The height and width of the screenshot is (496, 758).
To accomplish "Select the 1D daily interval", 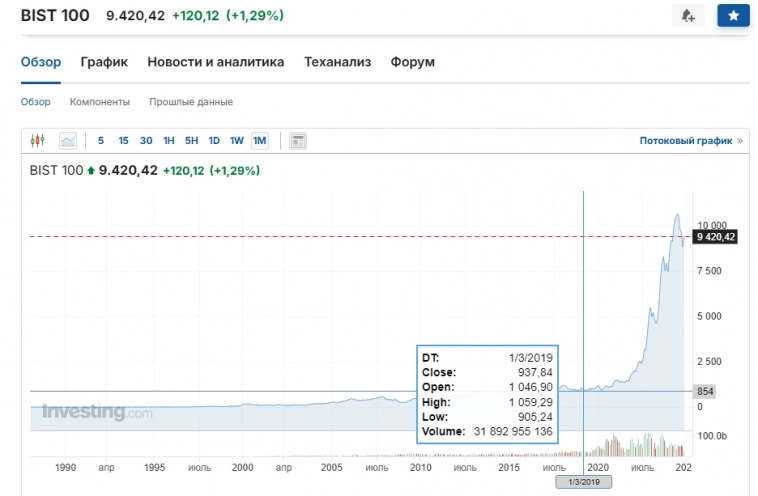I will [214, 141].
